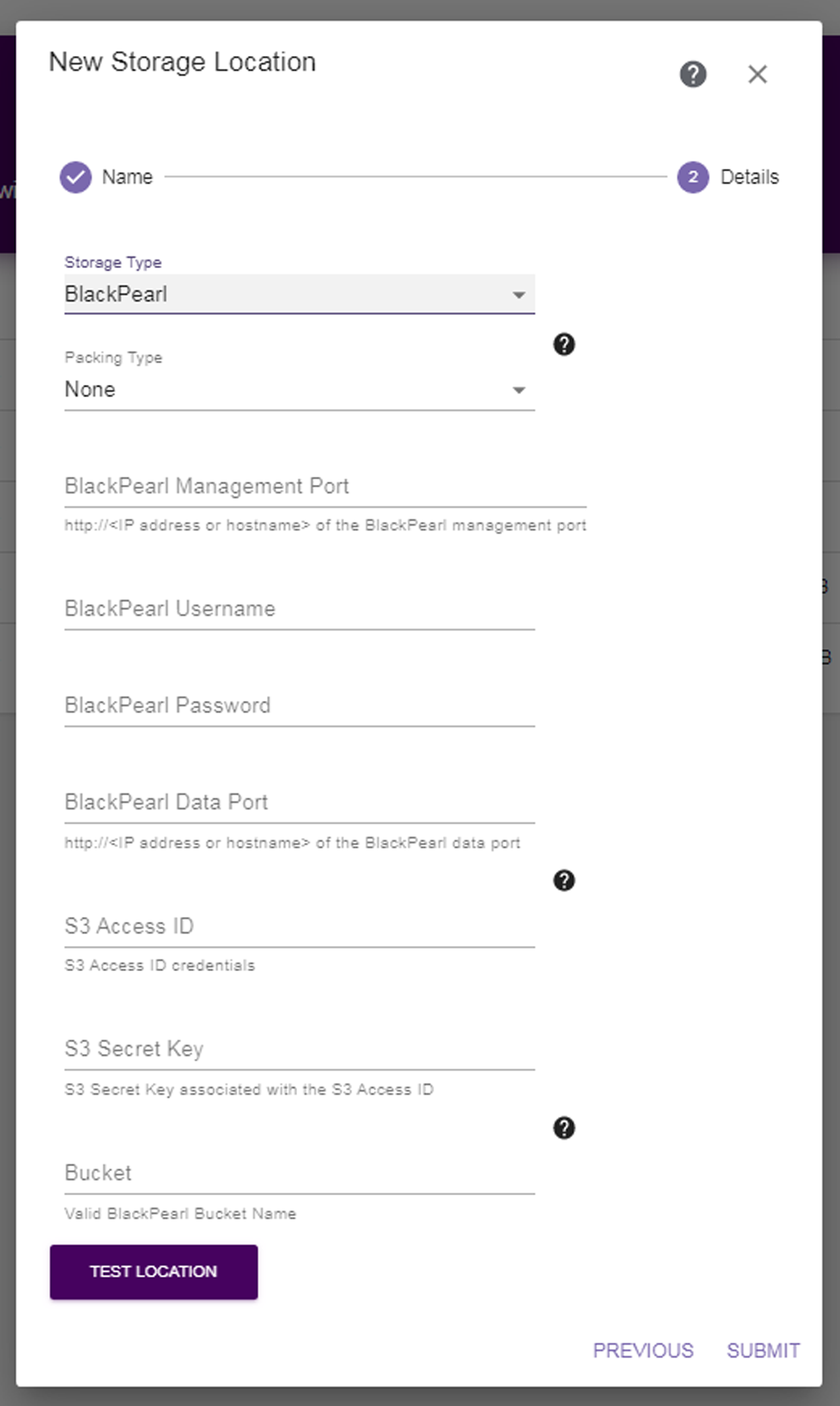Open the BlackPearl storage type selector arrow

[519, 293]
